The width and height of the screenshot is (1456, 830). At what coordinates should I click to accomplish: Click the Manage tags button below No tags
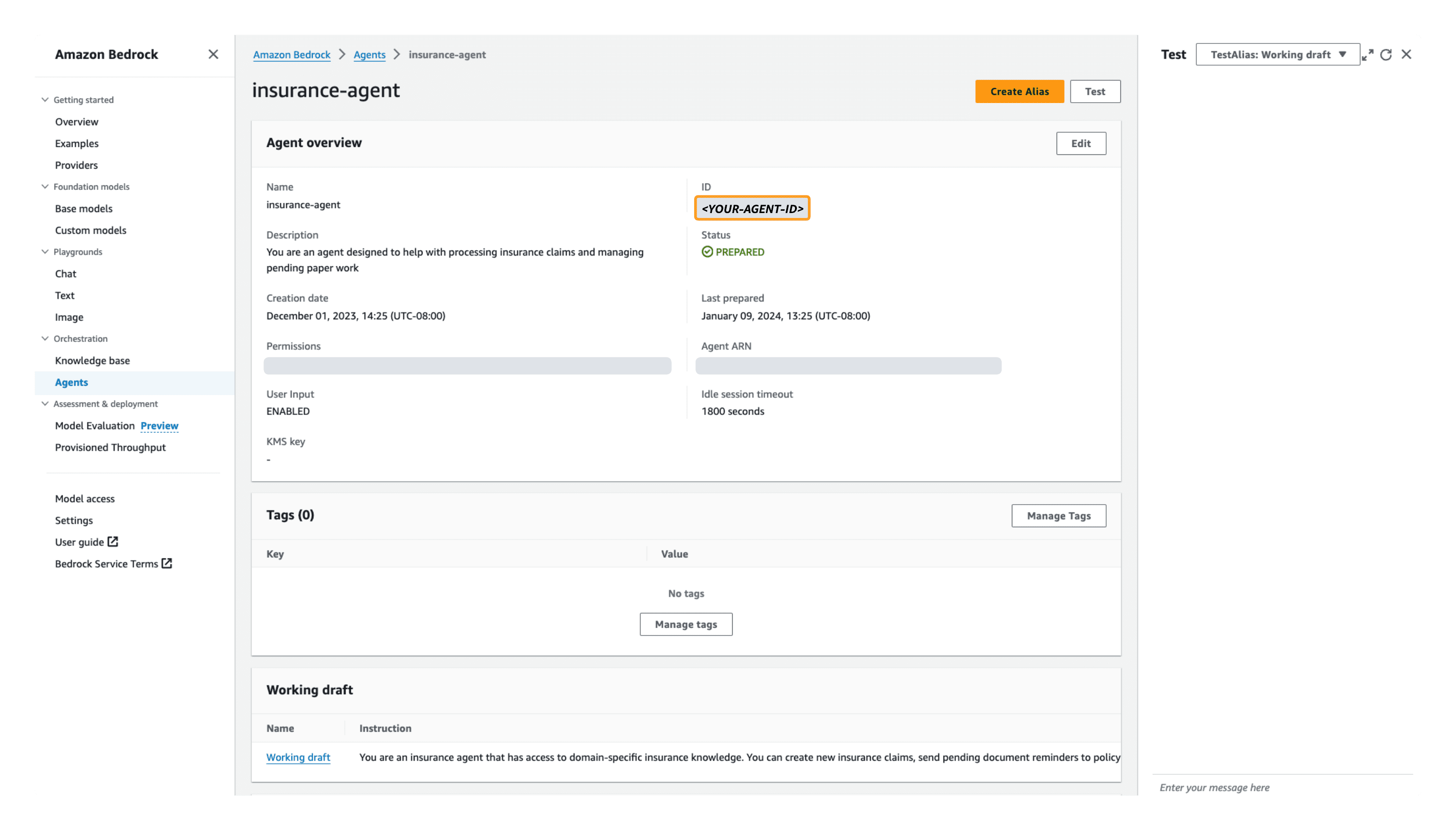pos(685,624)
